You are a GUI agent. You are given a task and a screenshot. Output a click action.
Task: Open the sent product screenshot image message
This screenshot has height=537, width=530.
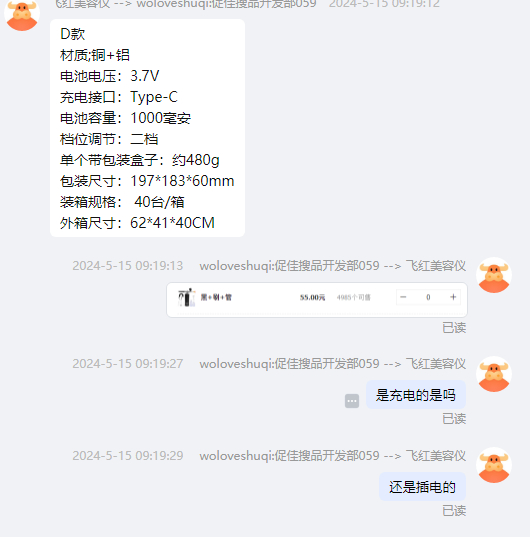pos(317,300)
